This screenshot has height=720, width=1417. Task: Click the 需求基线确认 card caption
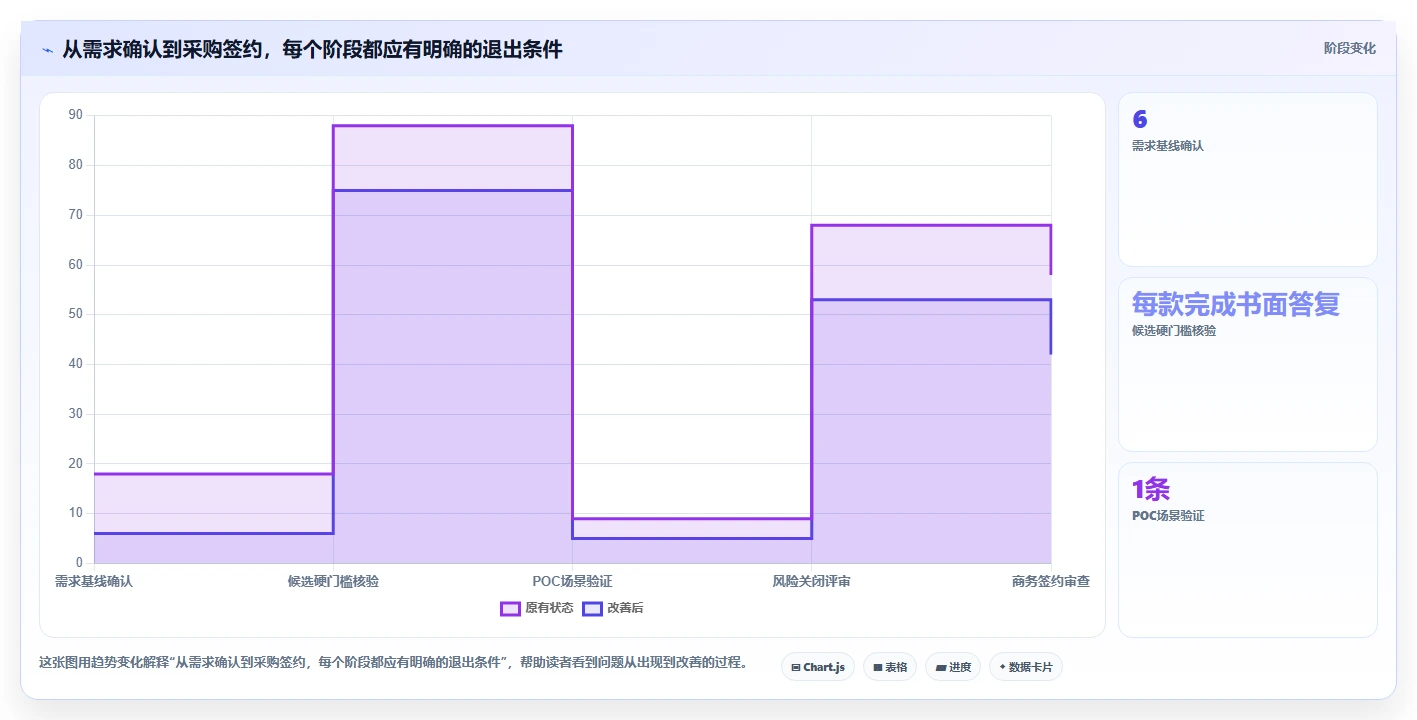click(x=1168, y=146)
